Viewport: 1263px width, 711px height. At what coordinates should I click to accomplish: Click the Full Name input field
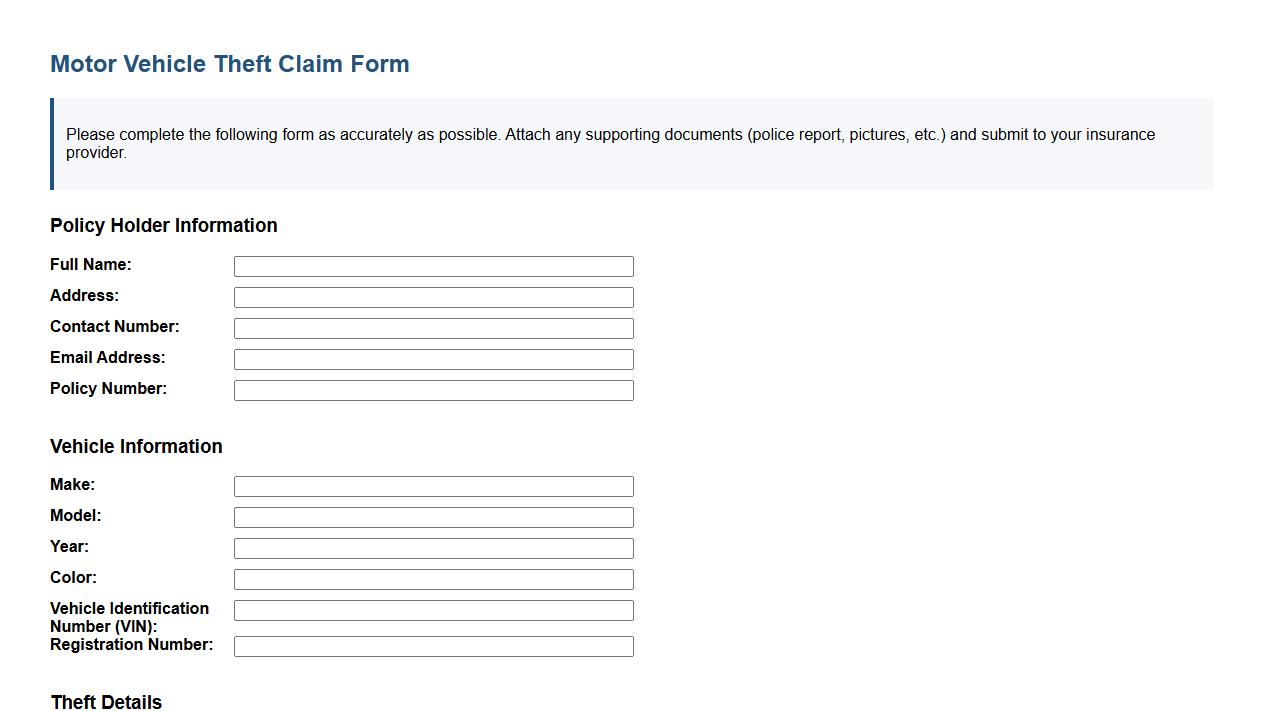(x=433, y=265)
